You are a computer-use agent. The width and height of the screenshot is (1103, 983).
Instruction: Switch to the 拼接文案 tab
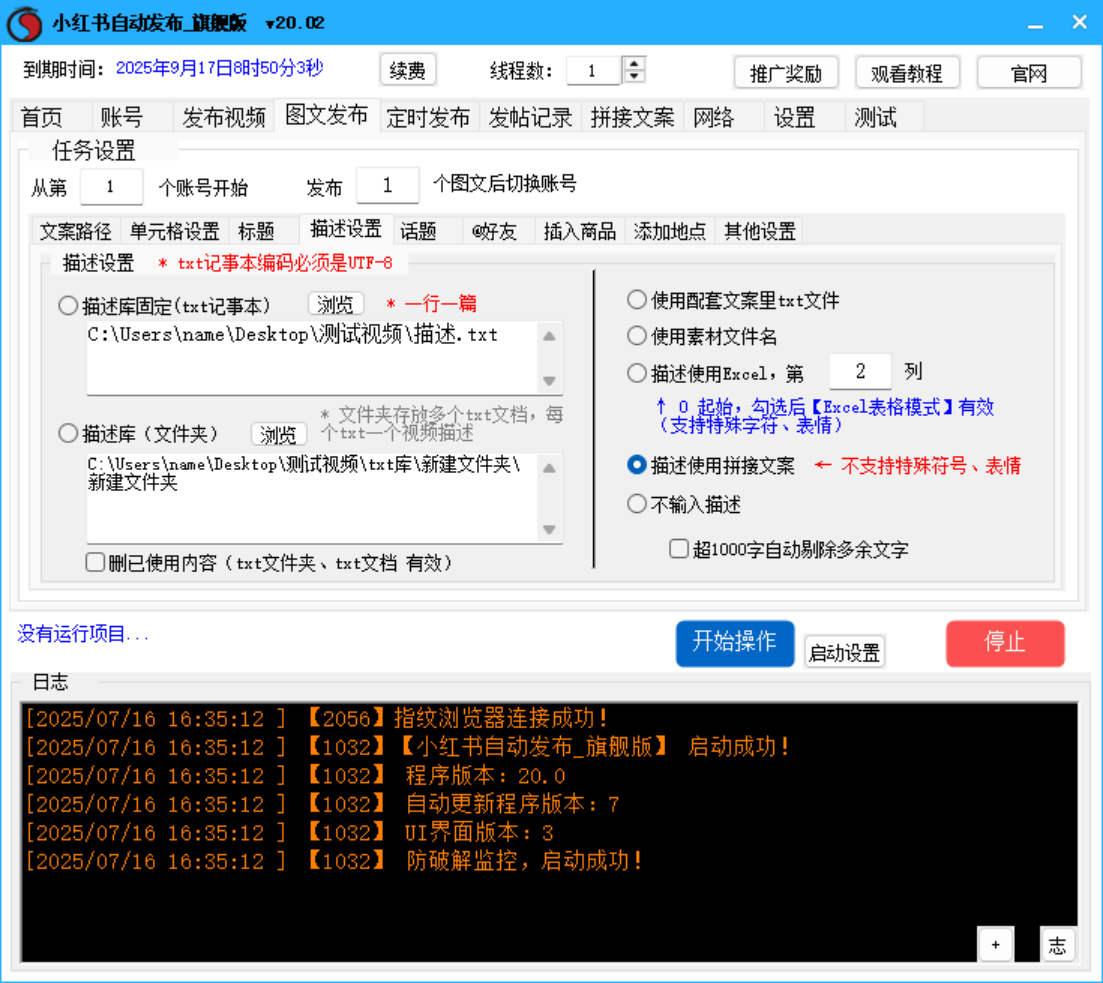pos(632,117)
